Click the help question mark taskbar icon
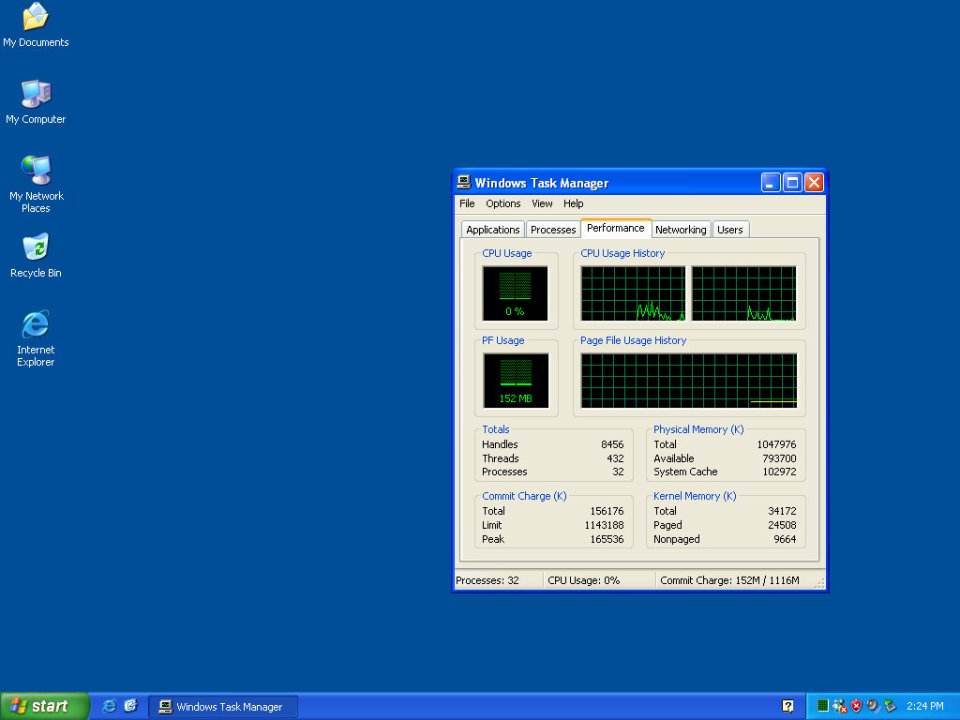 [x=788, y=706]
